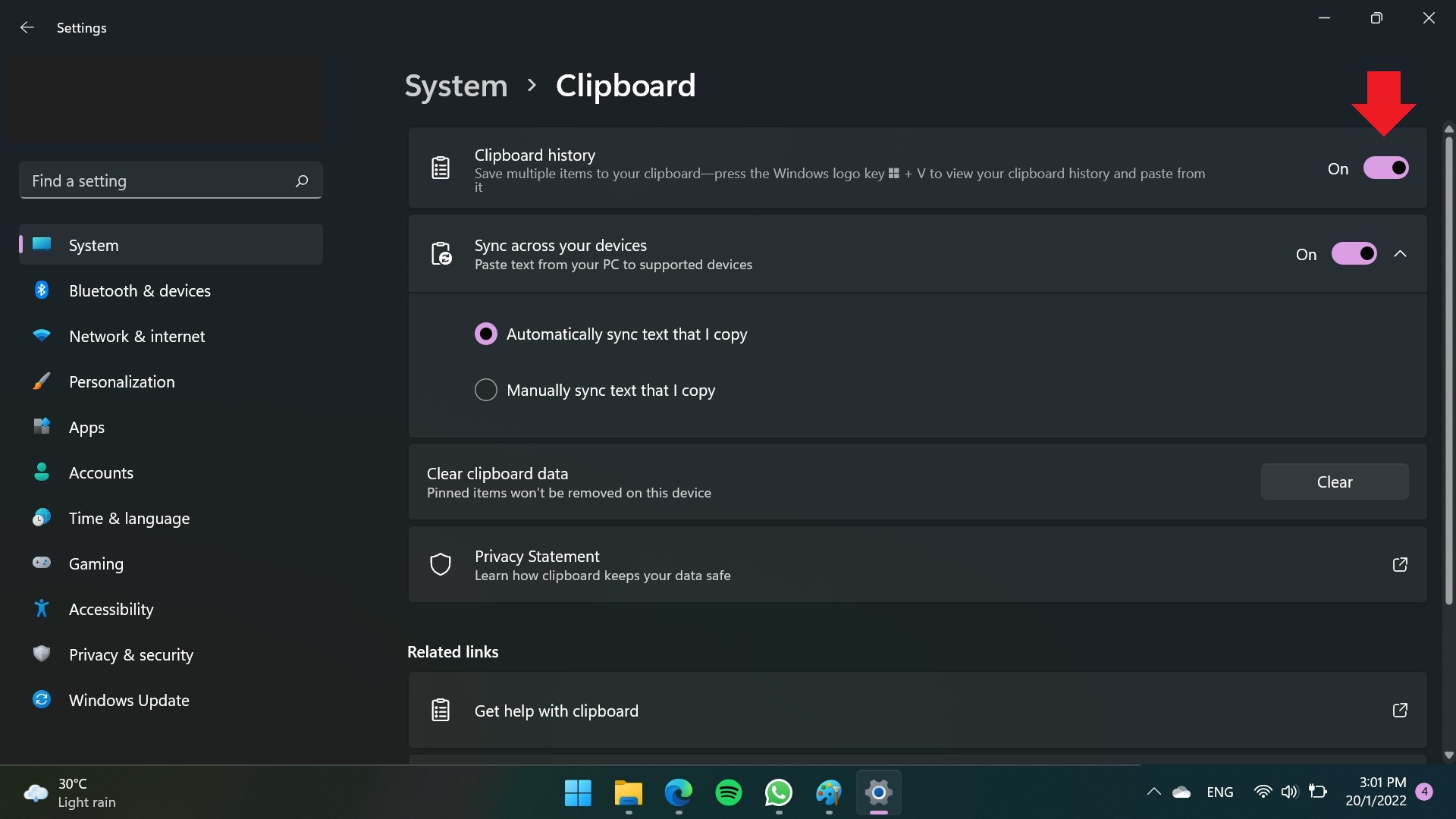1456x819 pixels.
Task: Disable Sync across your devices toggle
Action: [x=1354, y=254]
